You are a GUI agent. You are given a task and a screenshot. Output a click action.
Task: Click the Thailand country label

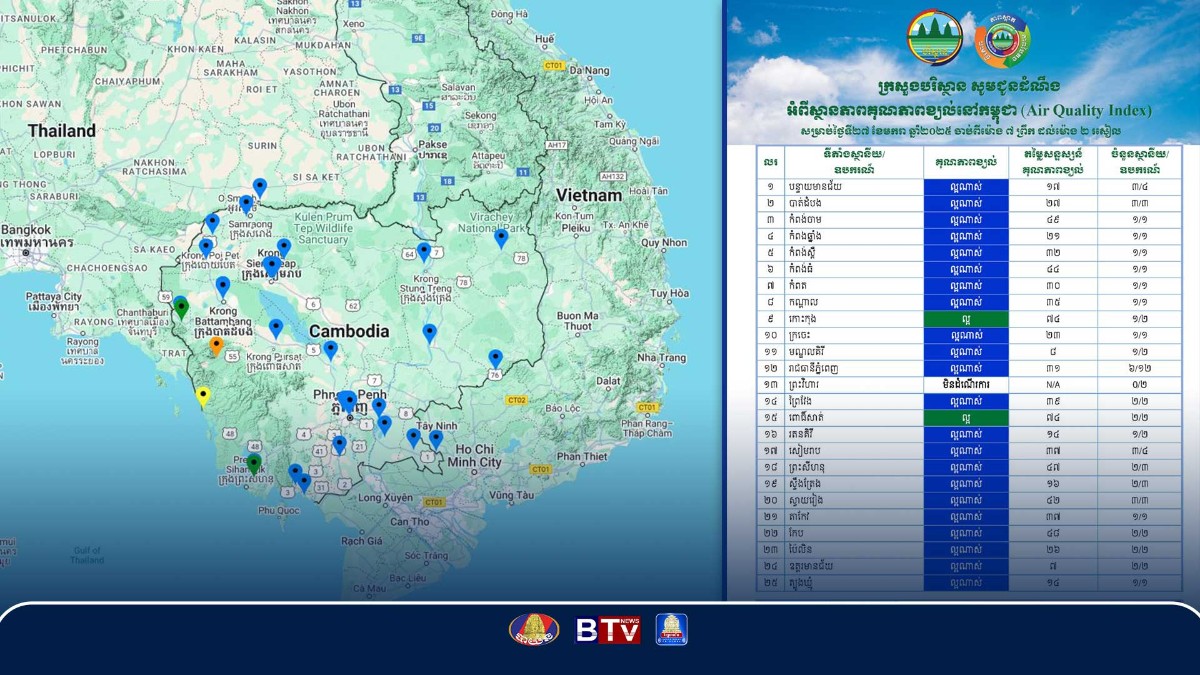[x=62, y=131]
